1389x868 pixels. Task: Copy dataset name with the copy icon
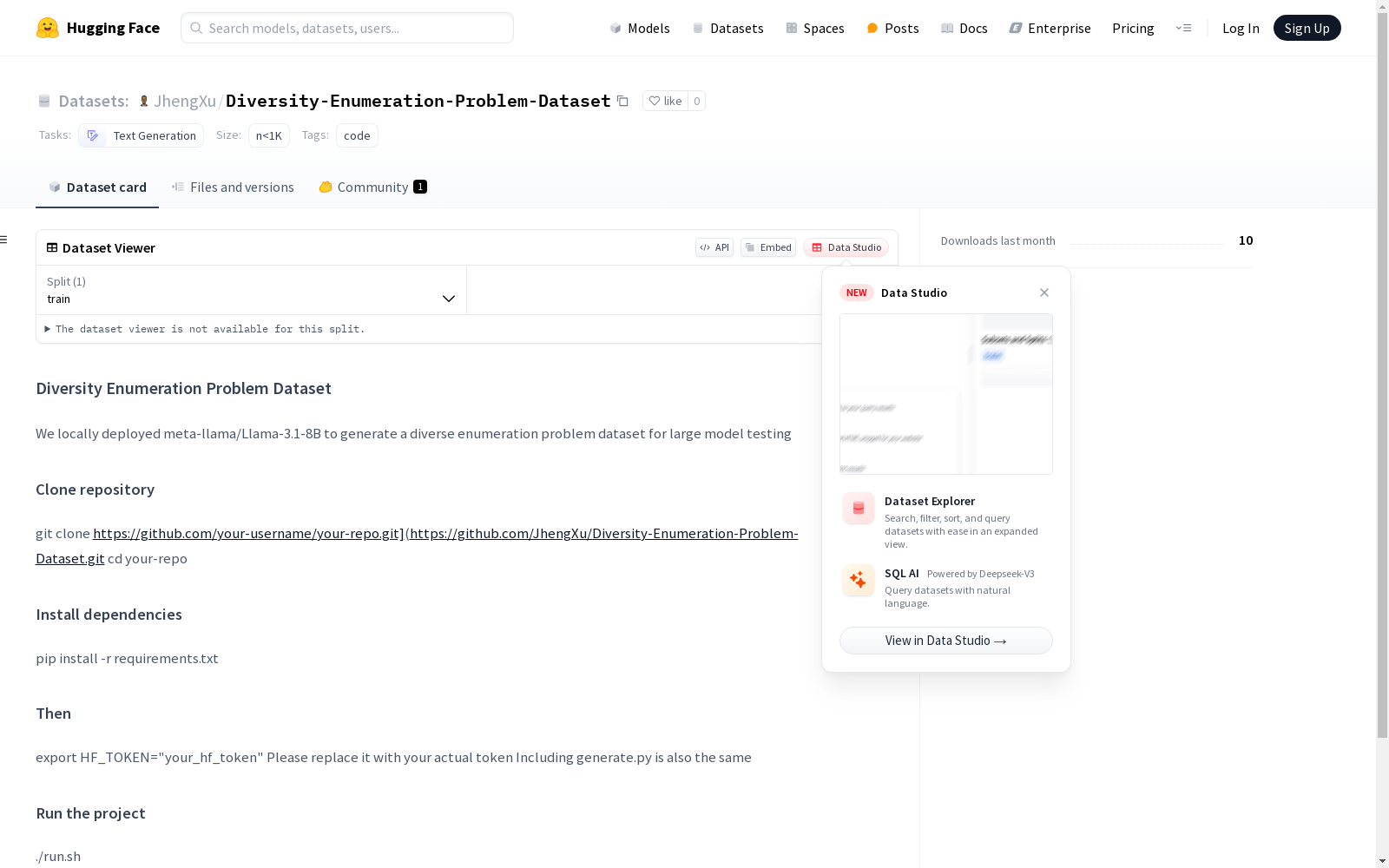click(x=622, y=101)
